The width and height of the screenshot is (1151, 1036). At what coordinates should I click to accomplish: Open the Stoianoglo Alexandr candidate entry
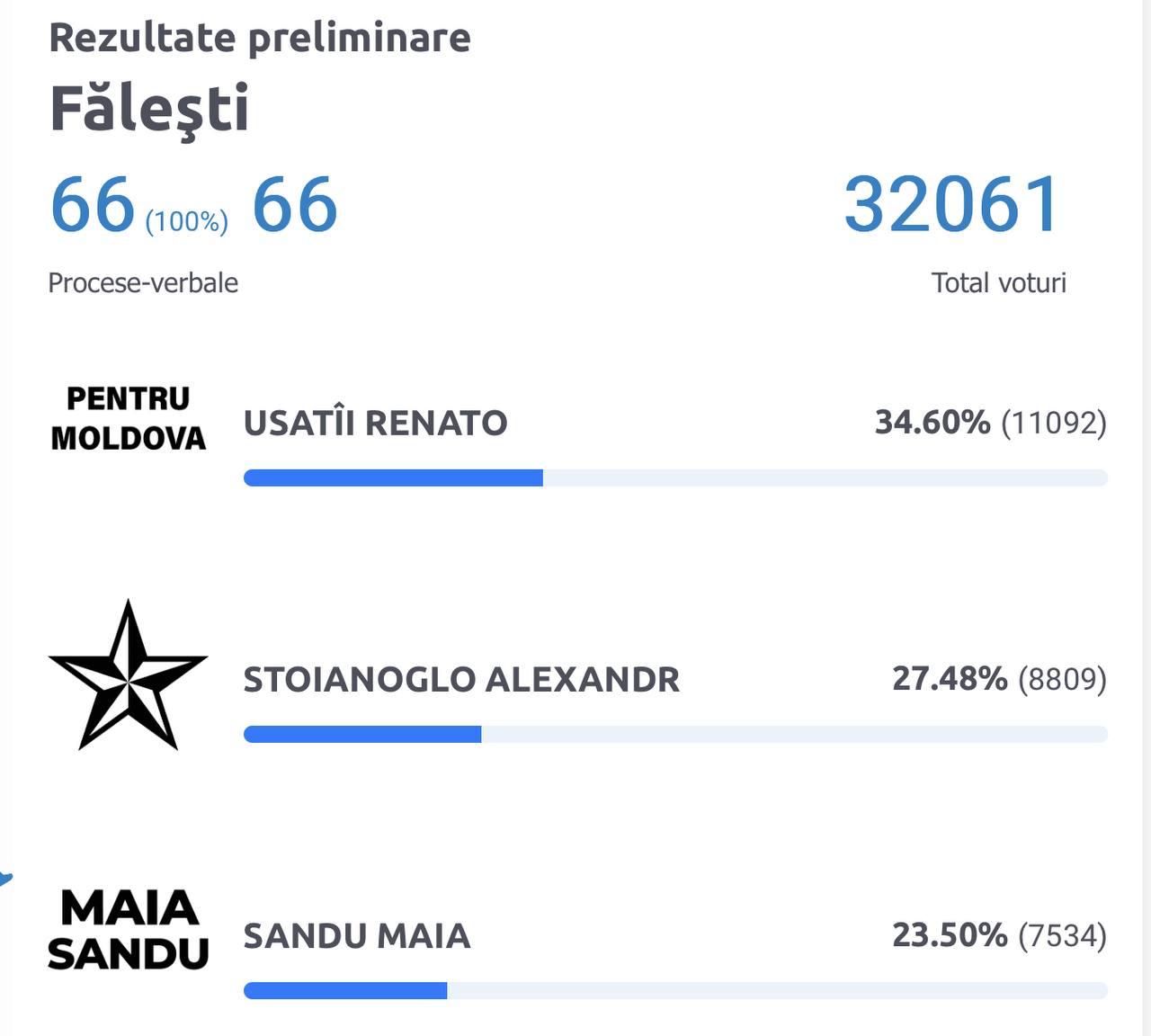pos(461,679)
